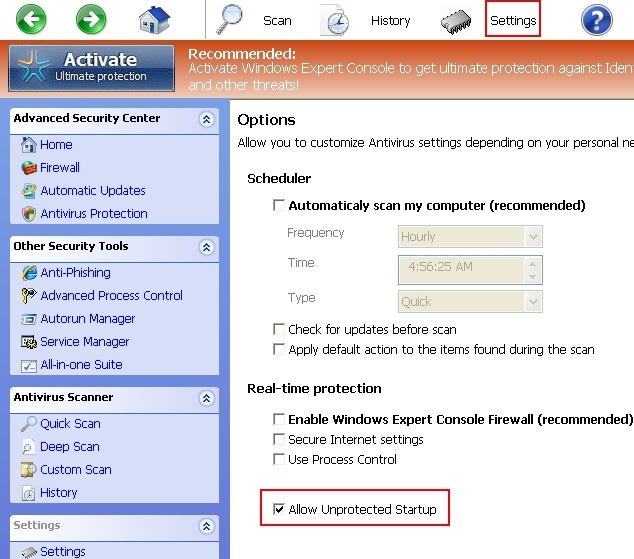This screenshot has width=634, height=559.
Task: Click the green forward arrow icon
Action: (91, 19)
